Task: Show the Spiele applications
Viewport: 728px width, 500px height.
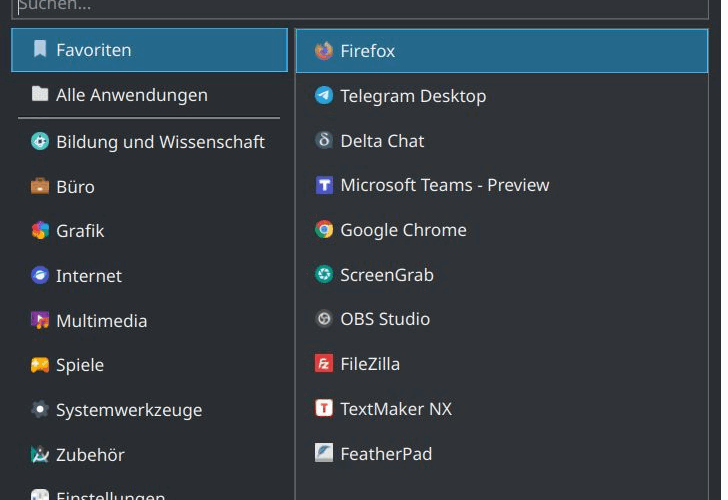Action: click(x=150, y=365)
